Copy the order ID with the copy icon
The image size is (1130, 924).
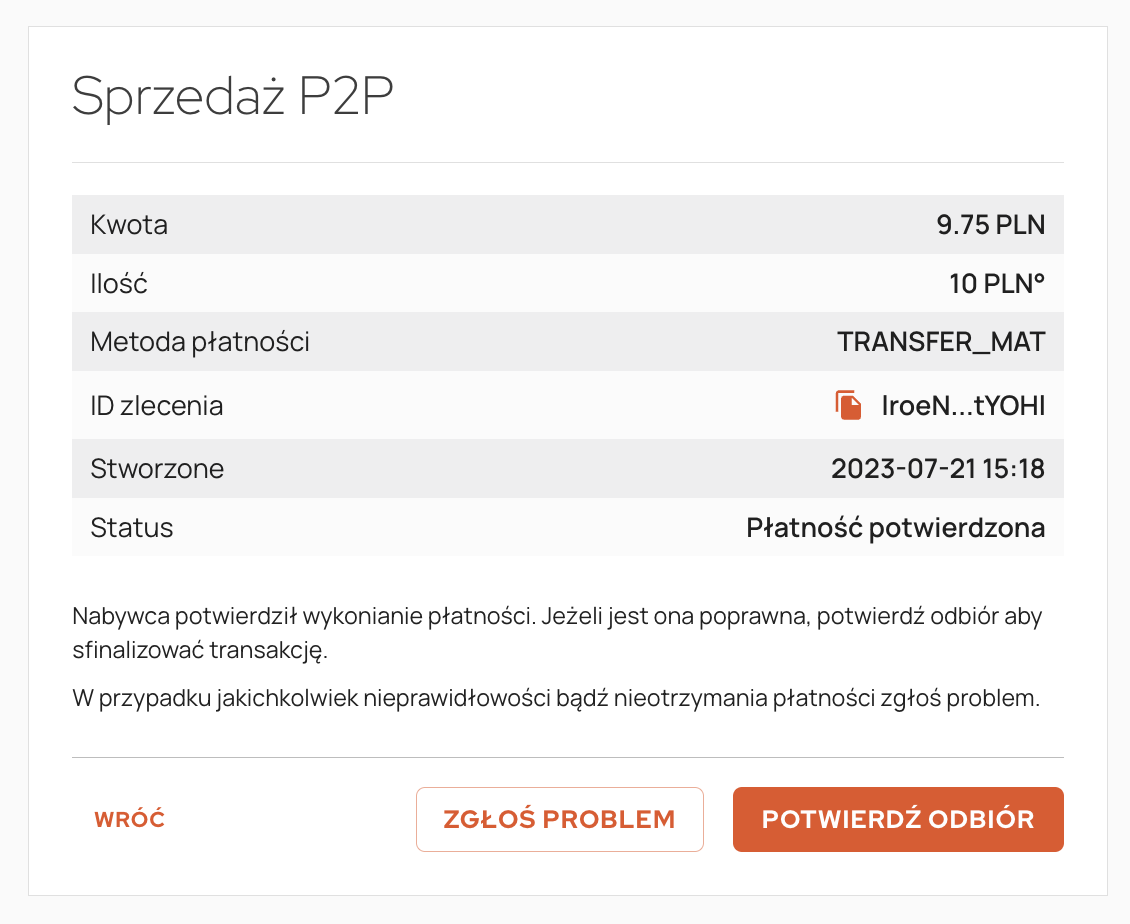(848, 405)
